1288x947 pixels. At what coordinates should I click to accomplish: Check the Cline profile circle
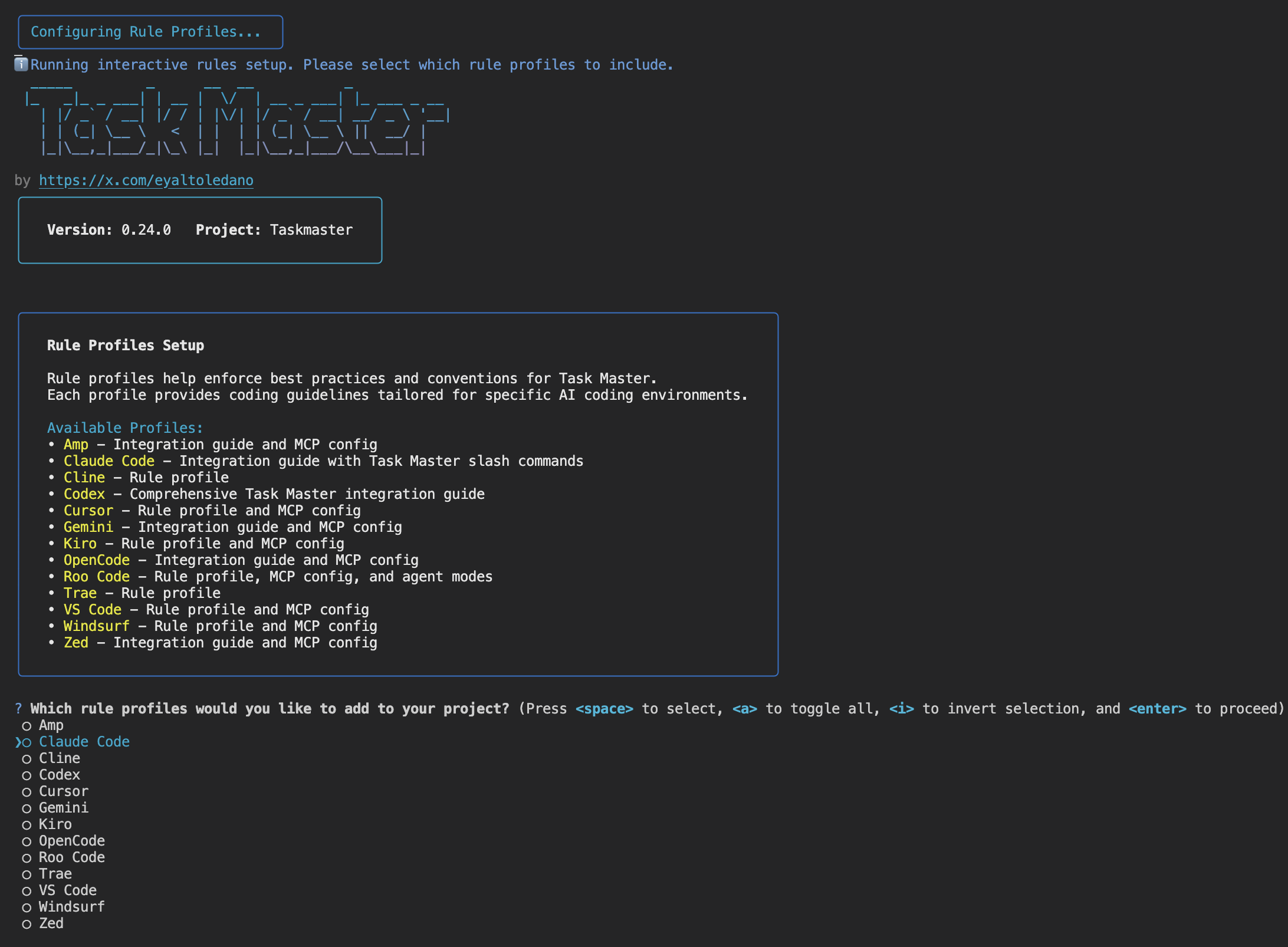27,759
